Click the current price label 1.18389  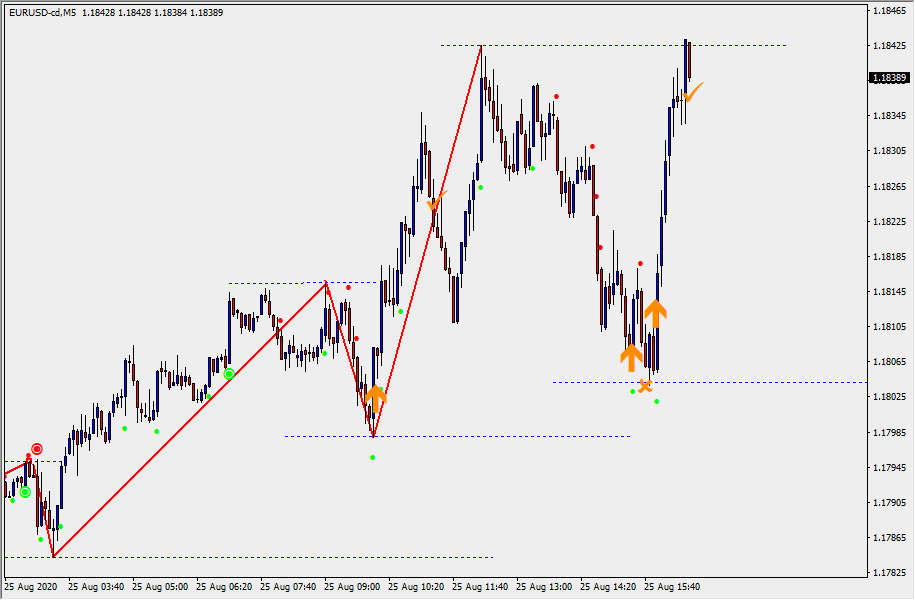click(888, 77)
